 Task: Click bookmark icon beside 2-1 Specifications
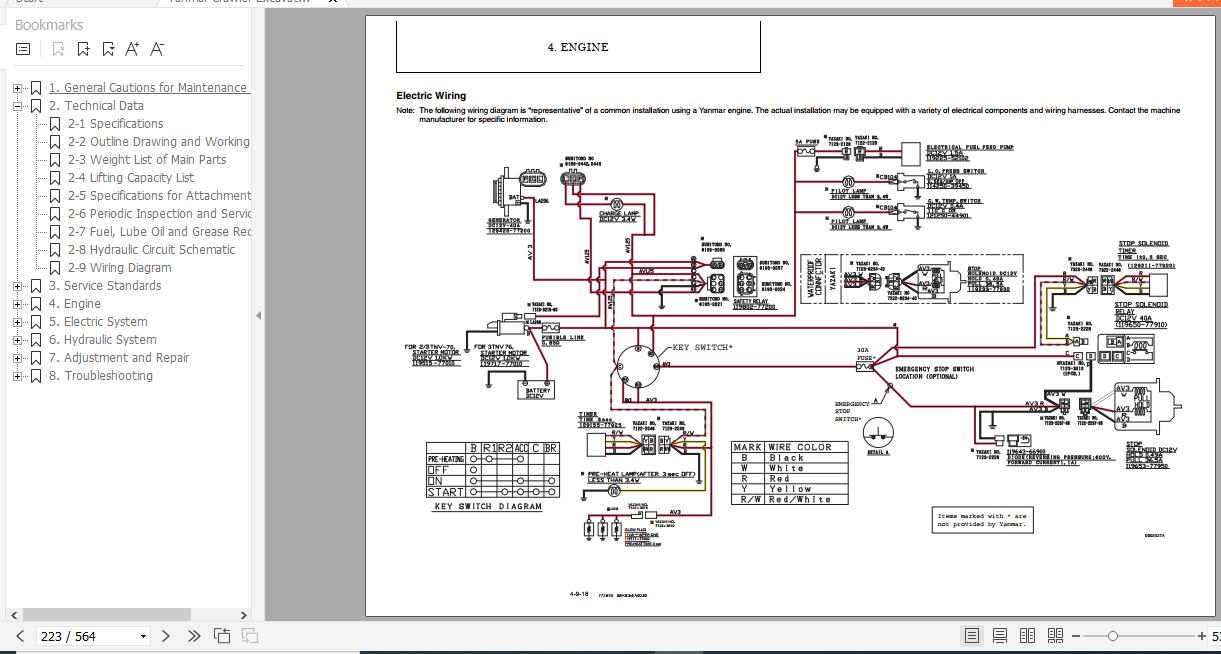pos(55,124)
